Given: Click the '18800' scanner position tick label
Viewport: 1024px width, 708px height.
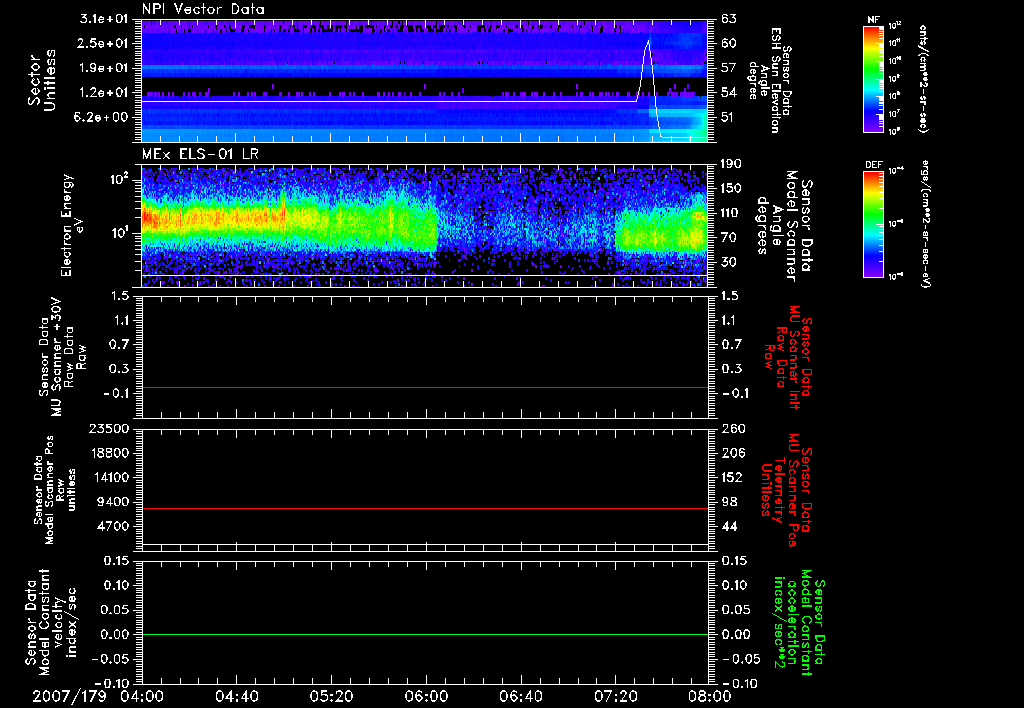Looking at the screenshot, I should pos(110,453).
